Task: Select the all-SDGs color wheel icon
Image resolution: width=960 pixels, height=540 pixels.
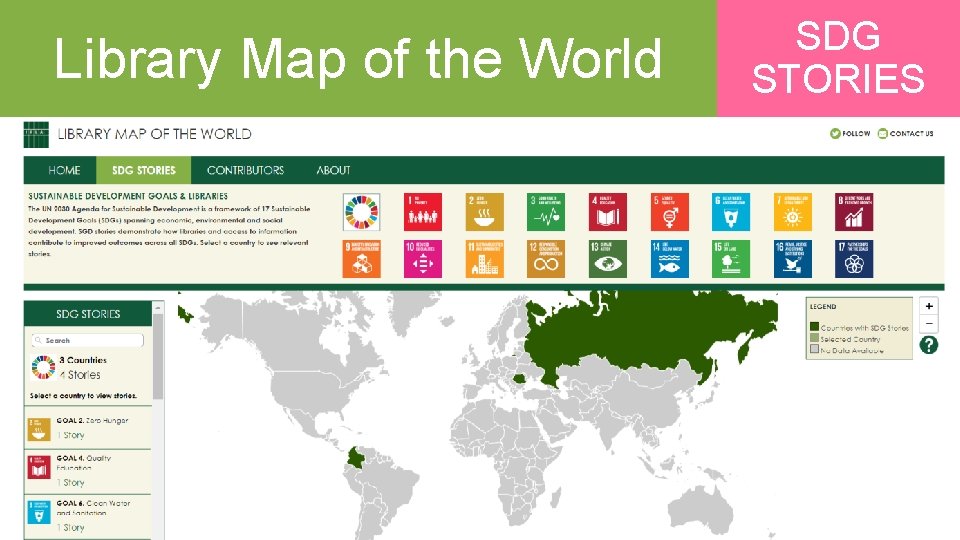Action: (361, 212)
